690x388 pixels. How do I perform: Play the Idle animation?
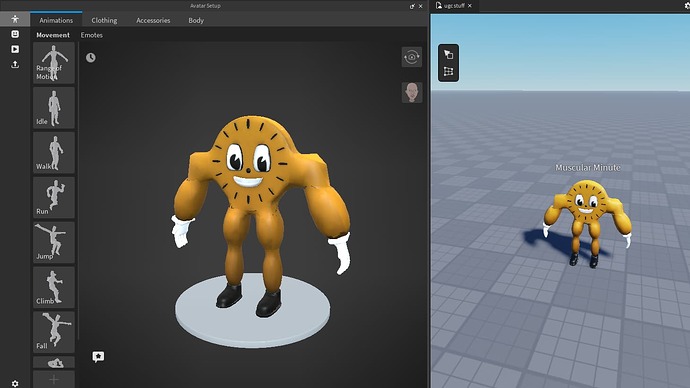pos(54,108)
